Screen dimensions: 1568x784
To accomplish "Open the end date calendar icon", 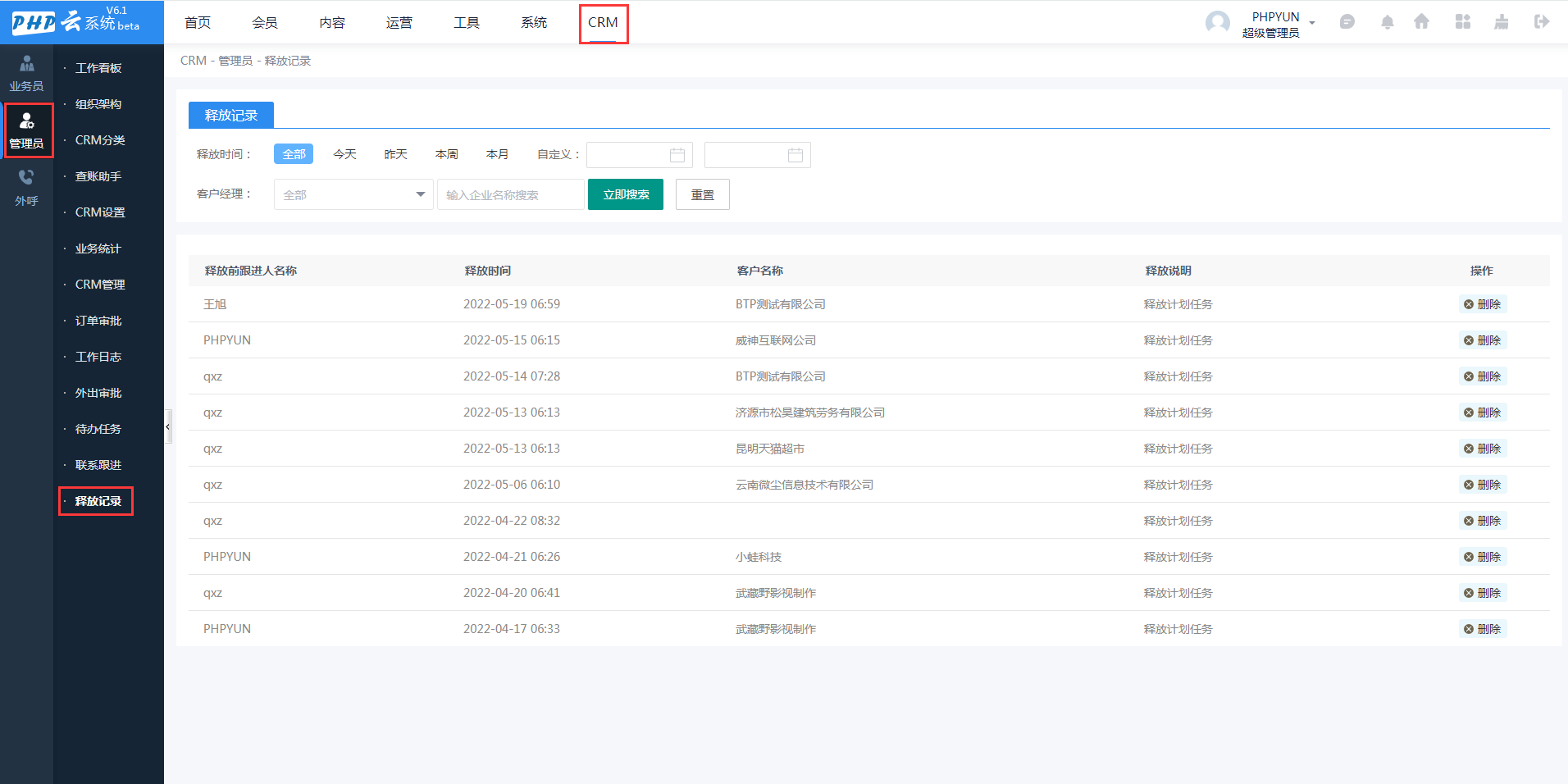I will point(795,155).
